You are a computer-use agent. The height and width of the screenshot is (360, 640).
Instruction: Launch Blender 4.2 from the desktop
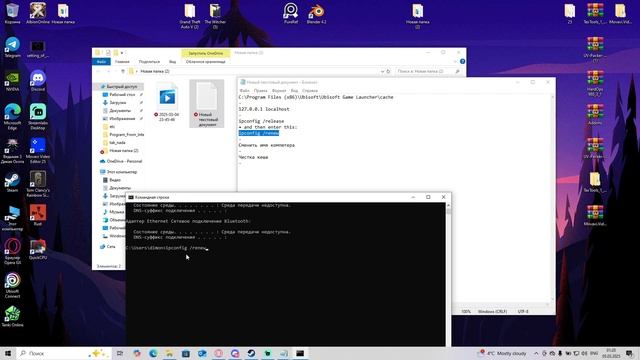tap(316, 13)
